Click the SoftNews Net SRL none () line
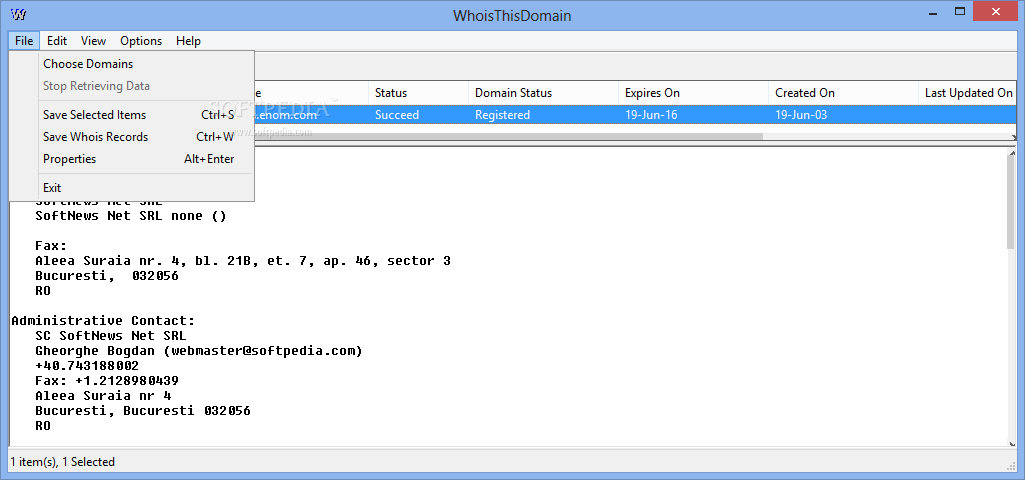The width and height of the screenshot is (1025, 480). 131,215
